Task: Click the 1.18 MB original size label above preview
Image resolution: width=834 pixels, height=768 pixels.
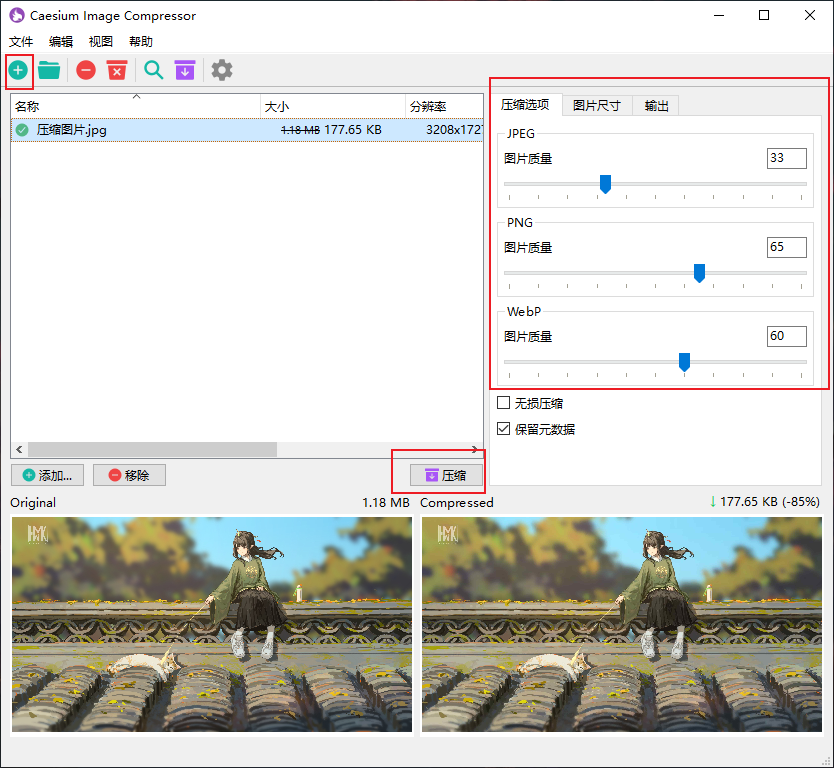Action: (386, 503)
